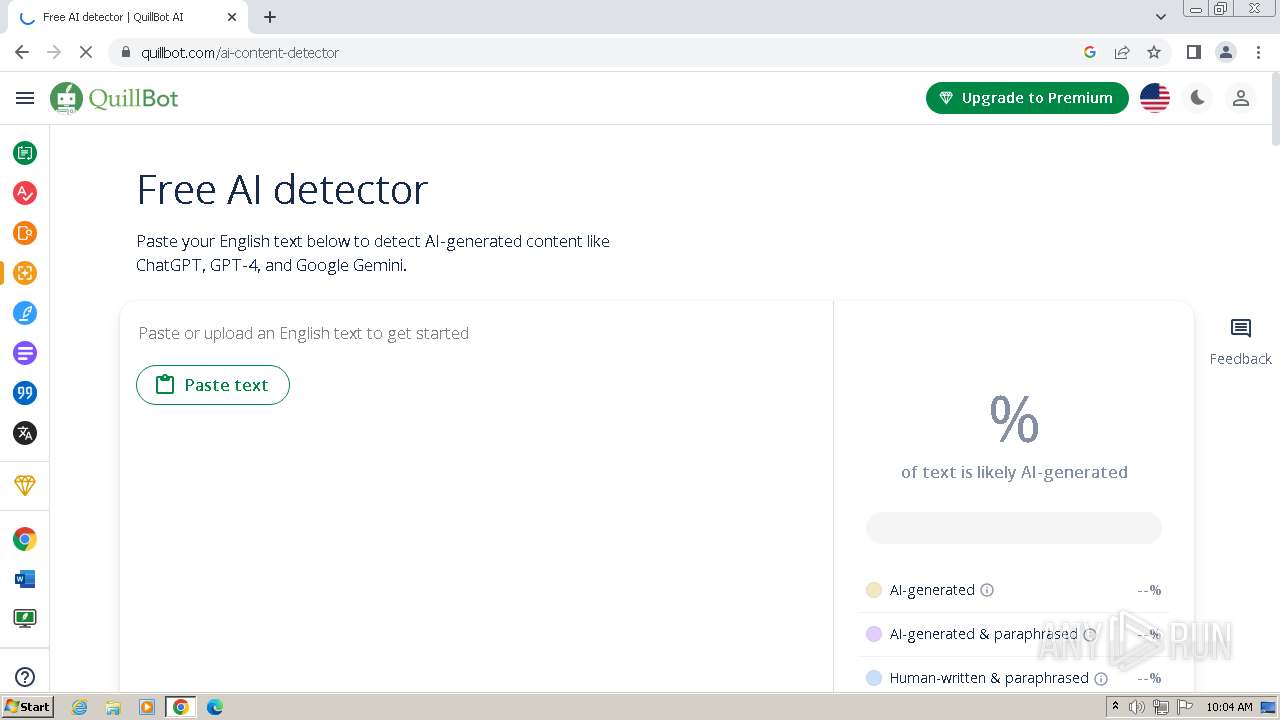Click the Premium diamond sidebar icon
The width and height of the screenshot is (1280, 720).
click(x=25, y=485)
